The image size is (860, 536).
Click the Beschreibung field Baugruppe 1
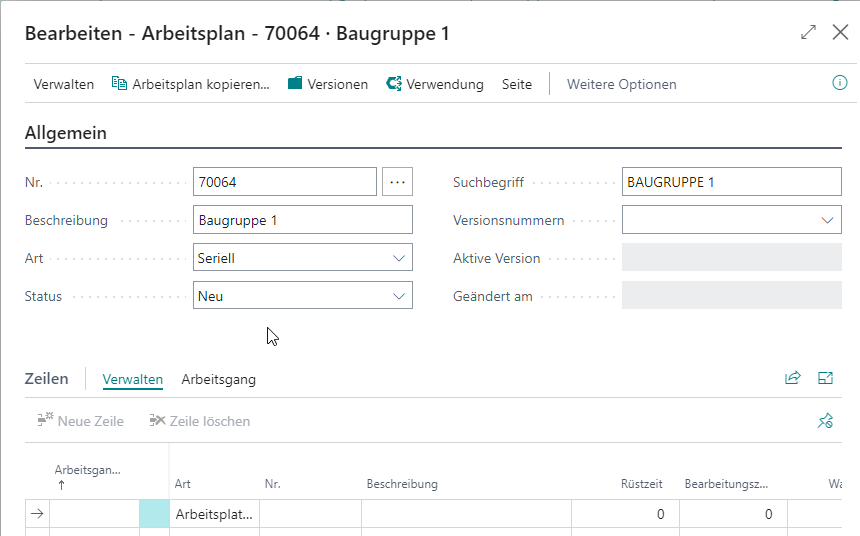303,220
